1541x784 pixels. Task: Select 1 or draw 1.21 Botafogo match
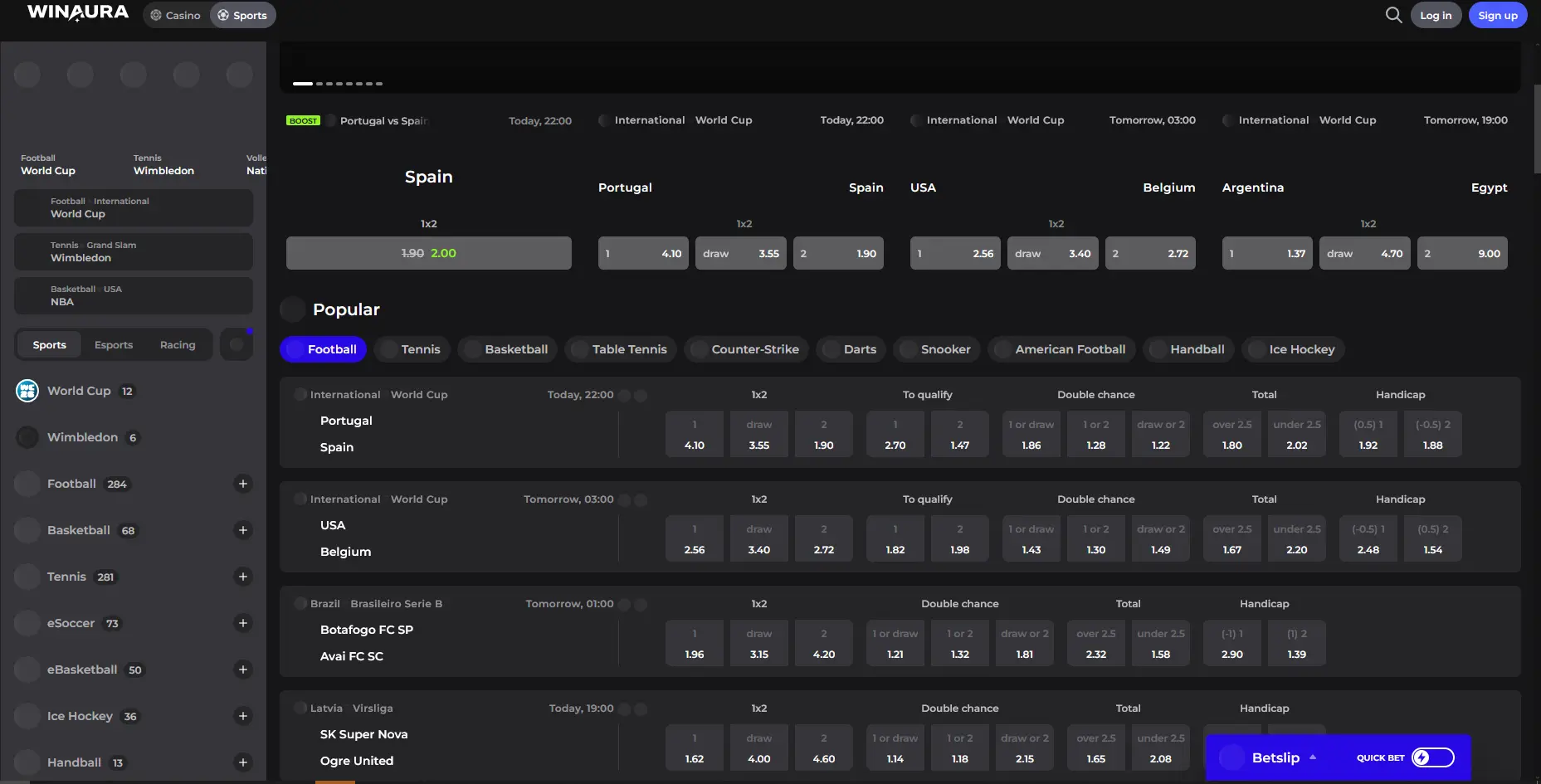(x=895, y=643)
